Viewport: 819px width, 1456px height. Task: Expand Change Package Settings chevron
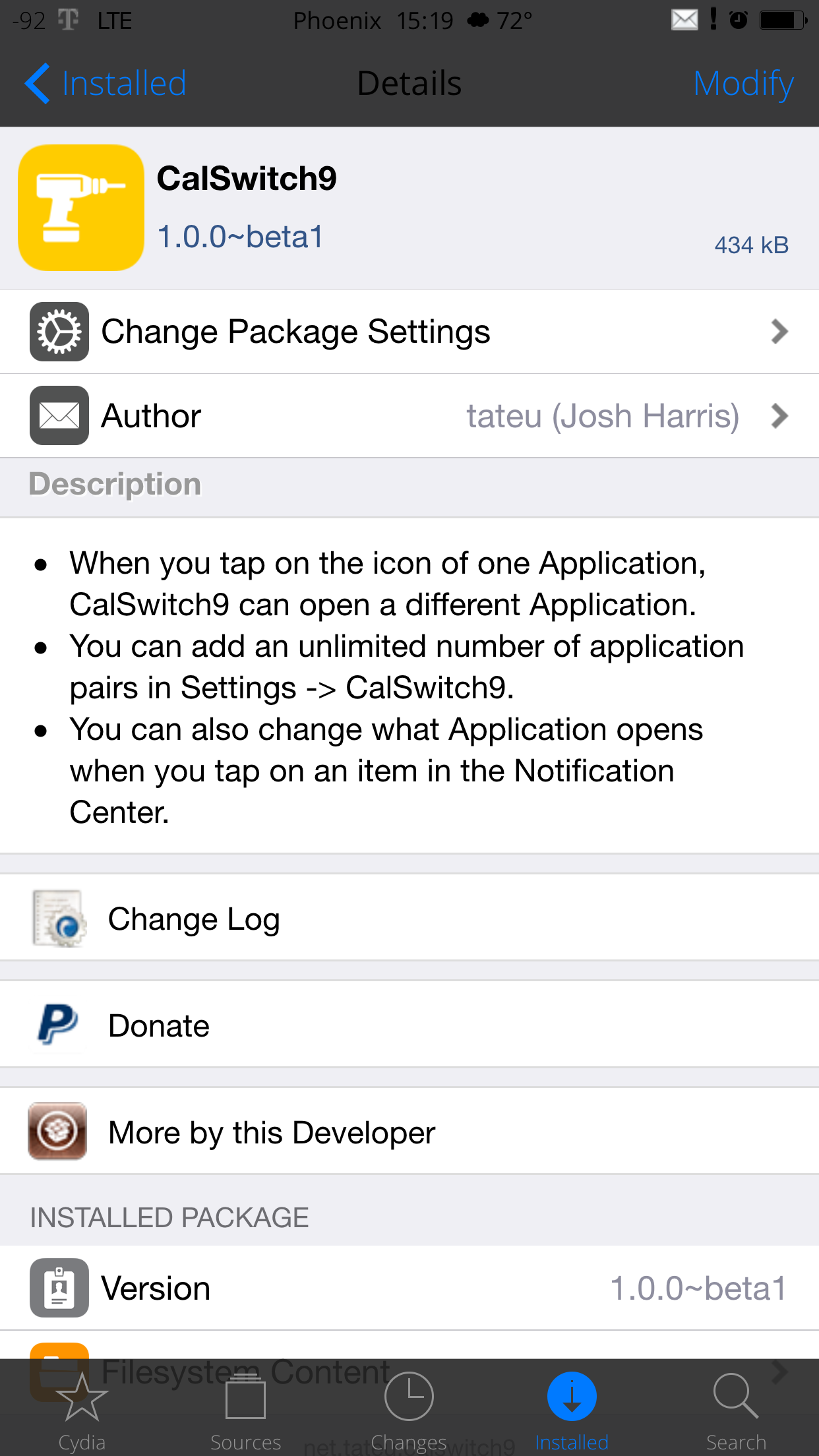[779, 332]
